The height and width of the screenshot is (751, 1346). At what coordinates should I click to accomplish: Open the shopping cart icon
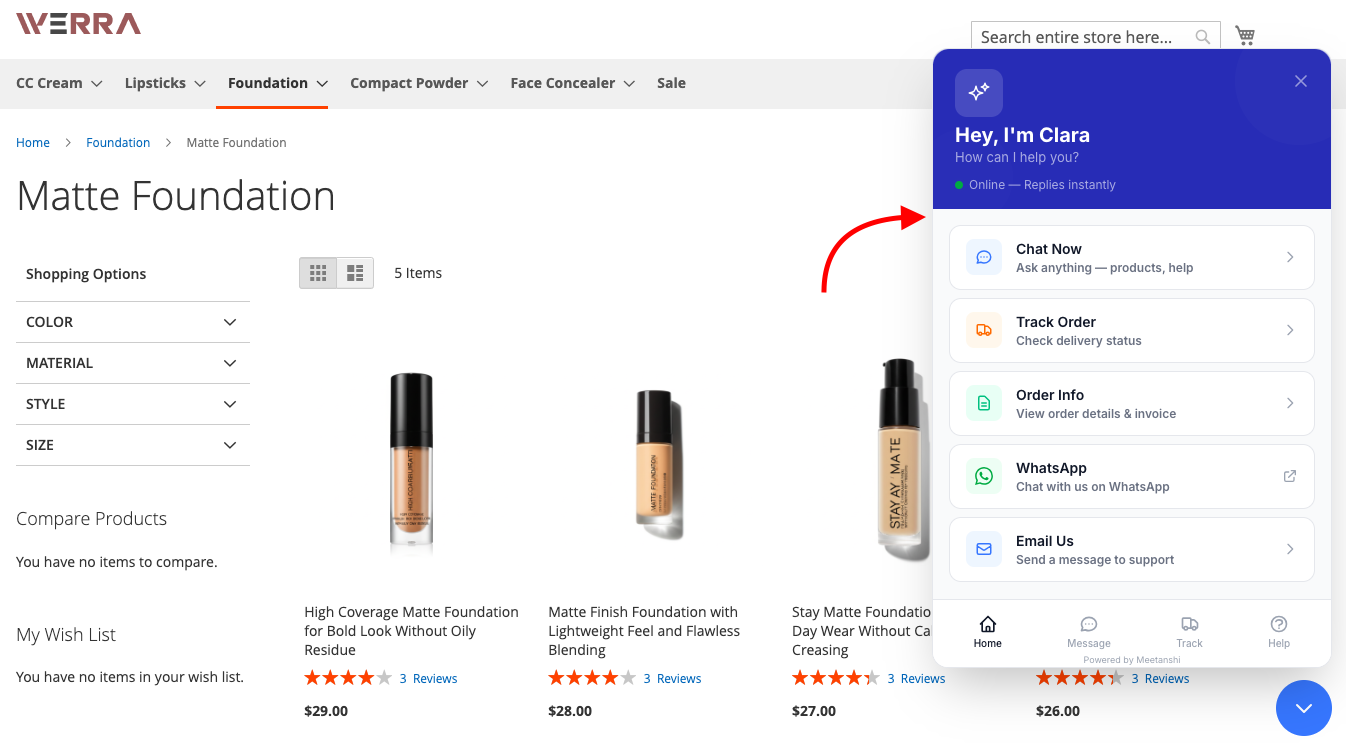pyautogui.click(x=1245, y=36)
